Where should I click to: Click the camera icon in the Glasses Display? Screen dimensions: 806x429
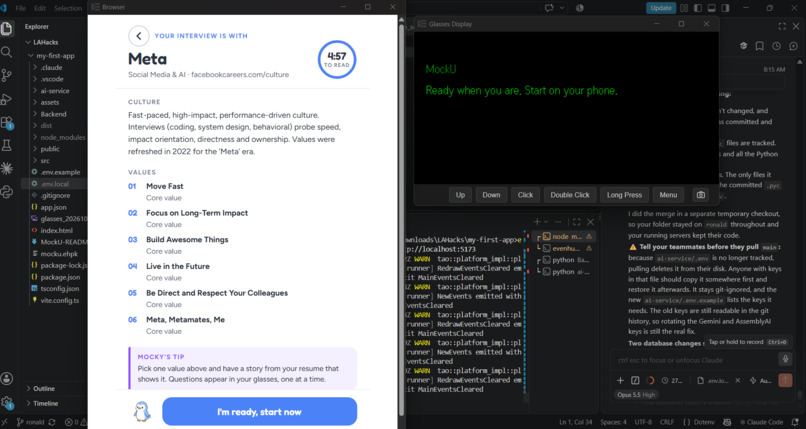(701, 195)
